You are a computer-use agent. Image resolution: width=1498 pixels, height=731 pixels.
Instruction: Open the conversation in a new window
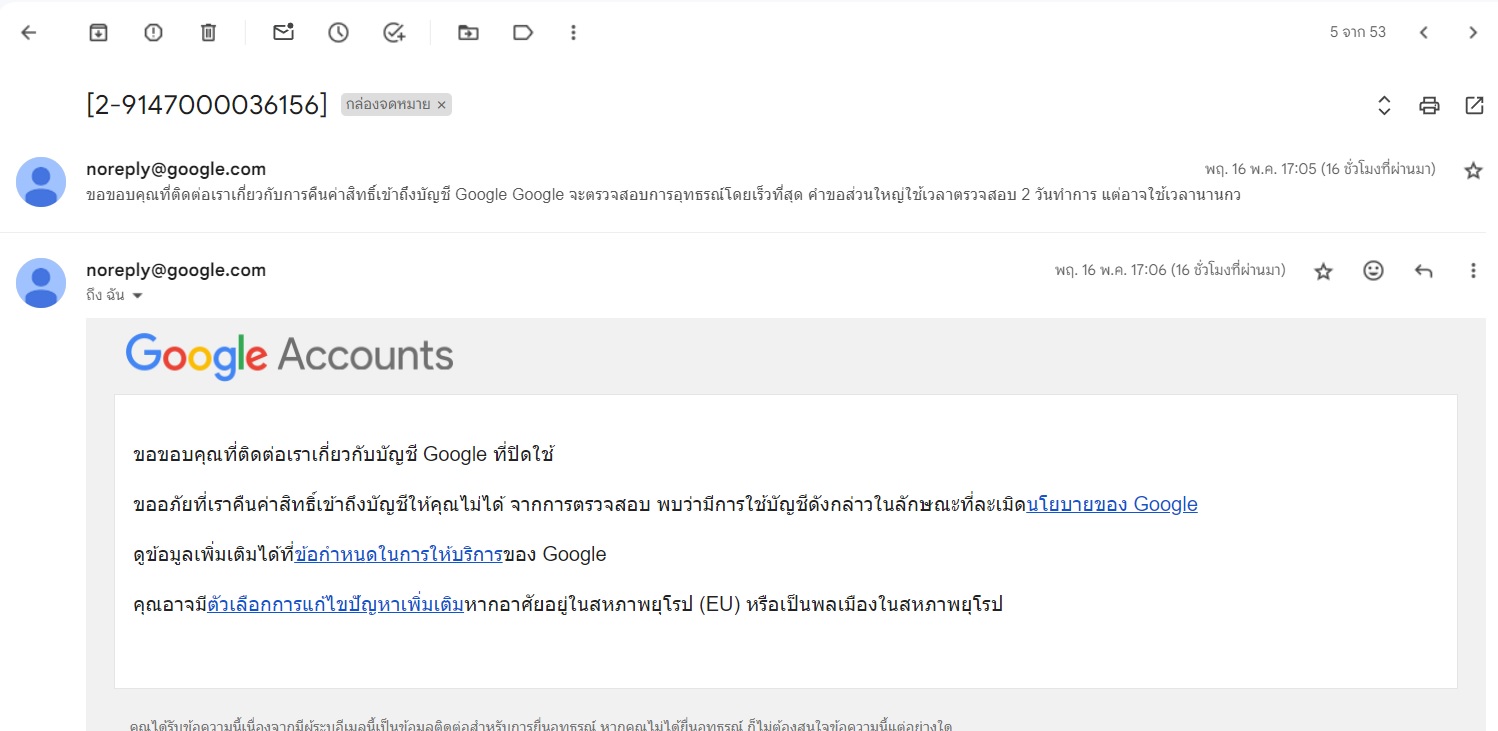(1474, 105)
